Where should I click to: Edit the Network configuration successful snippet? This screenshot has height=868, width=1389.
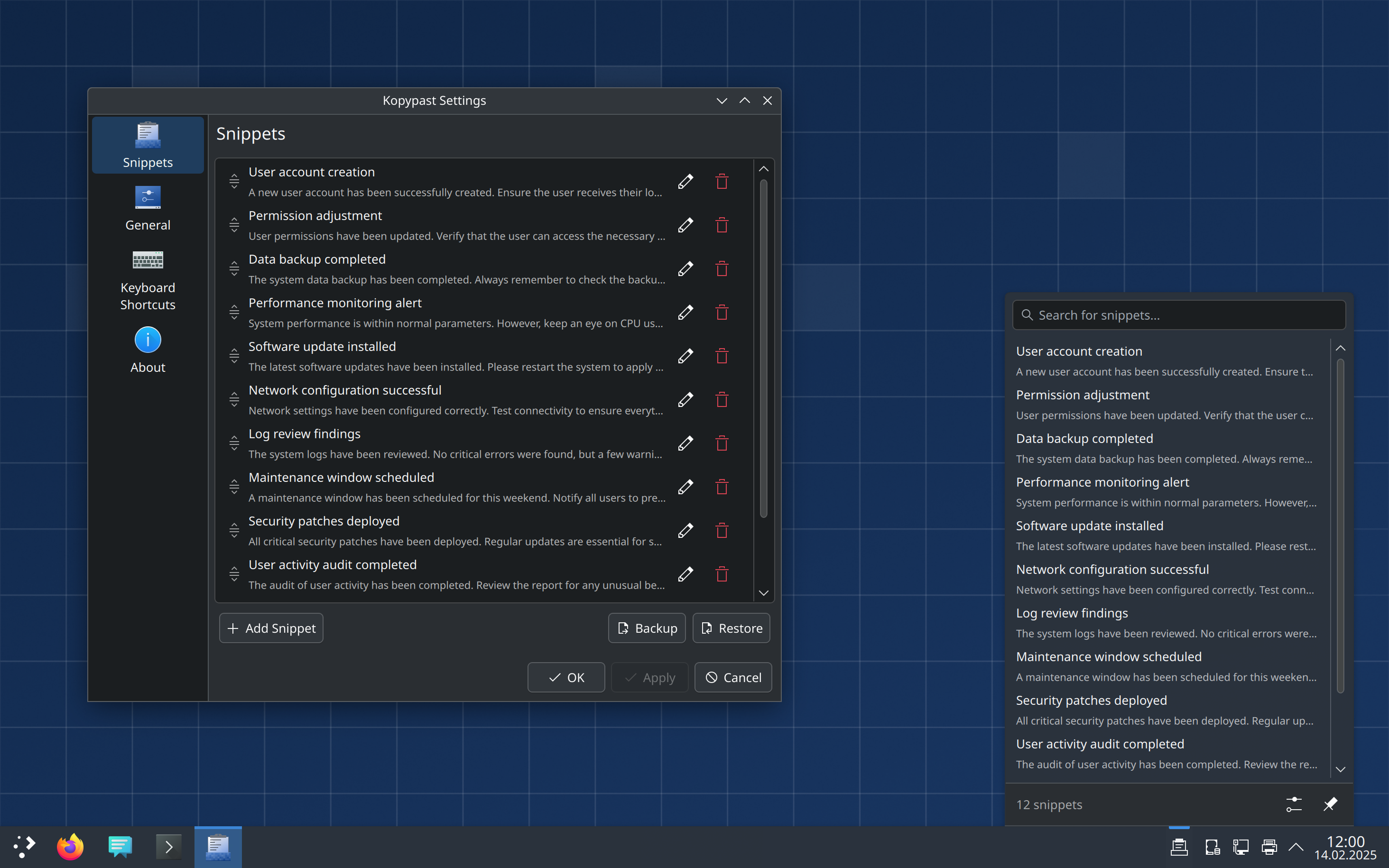point(685,399)
